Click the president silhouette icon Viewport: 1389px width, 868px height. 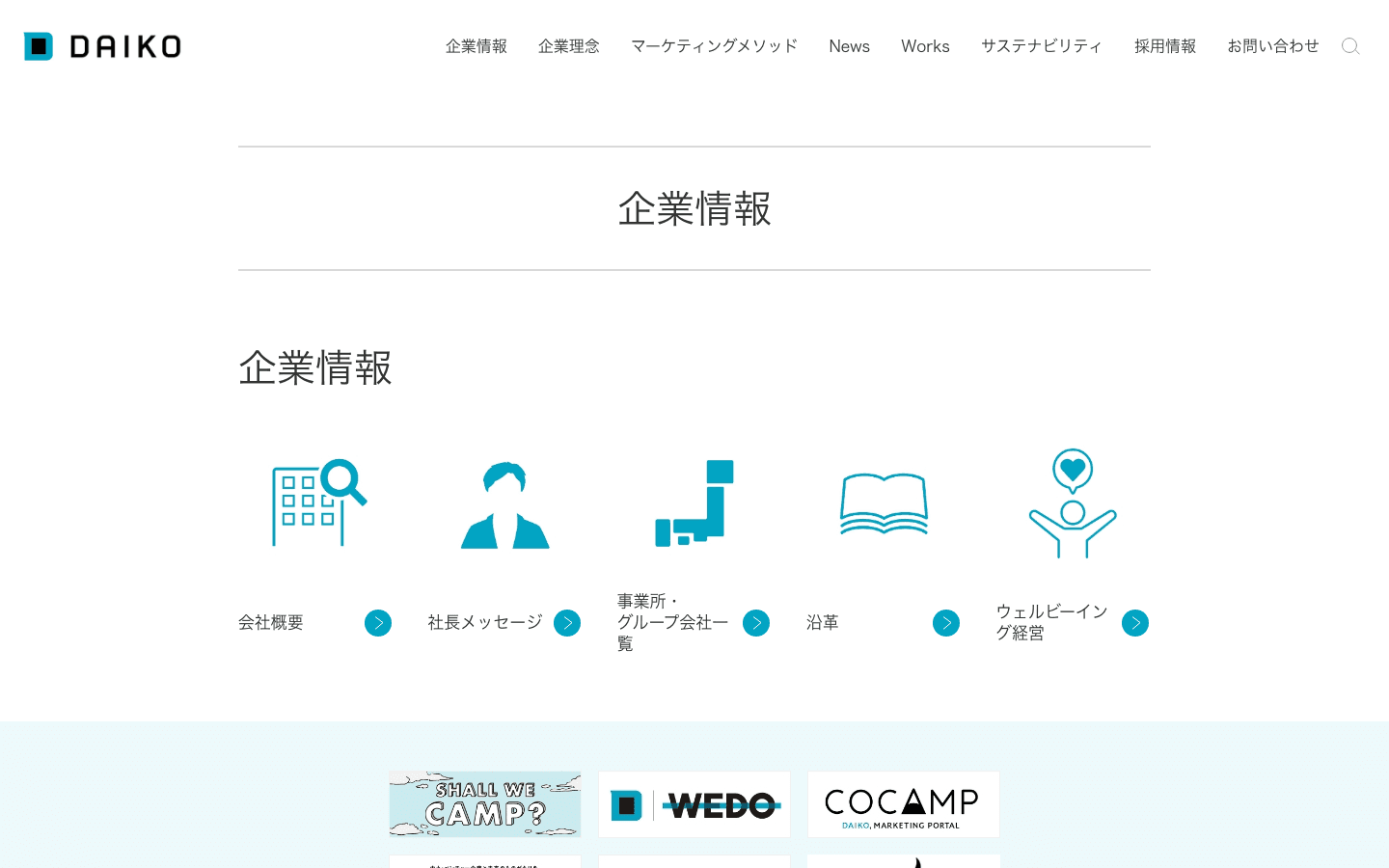pos(504,505)
